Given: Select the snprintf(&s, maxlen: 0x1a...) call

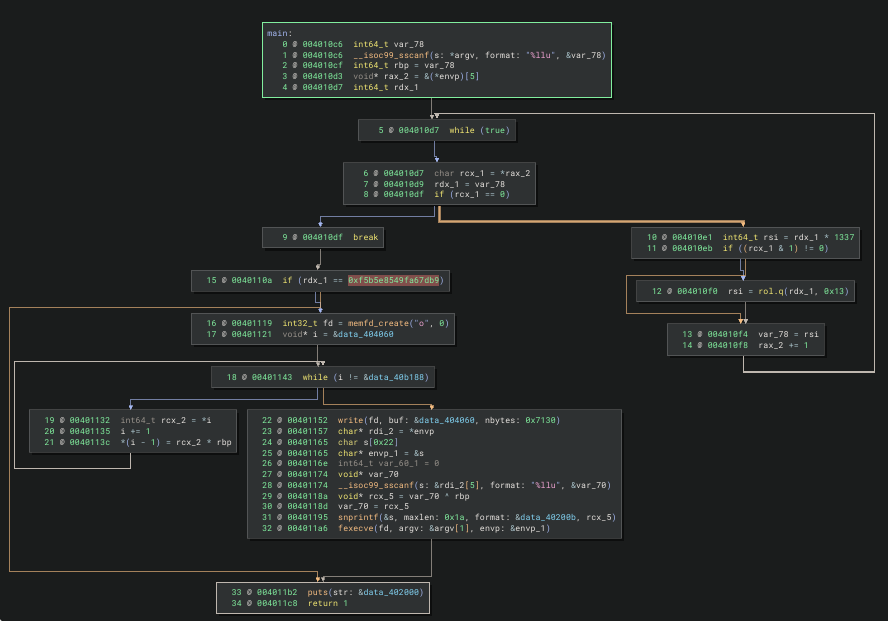Looking at the screenshot, I should click(476, 517).
